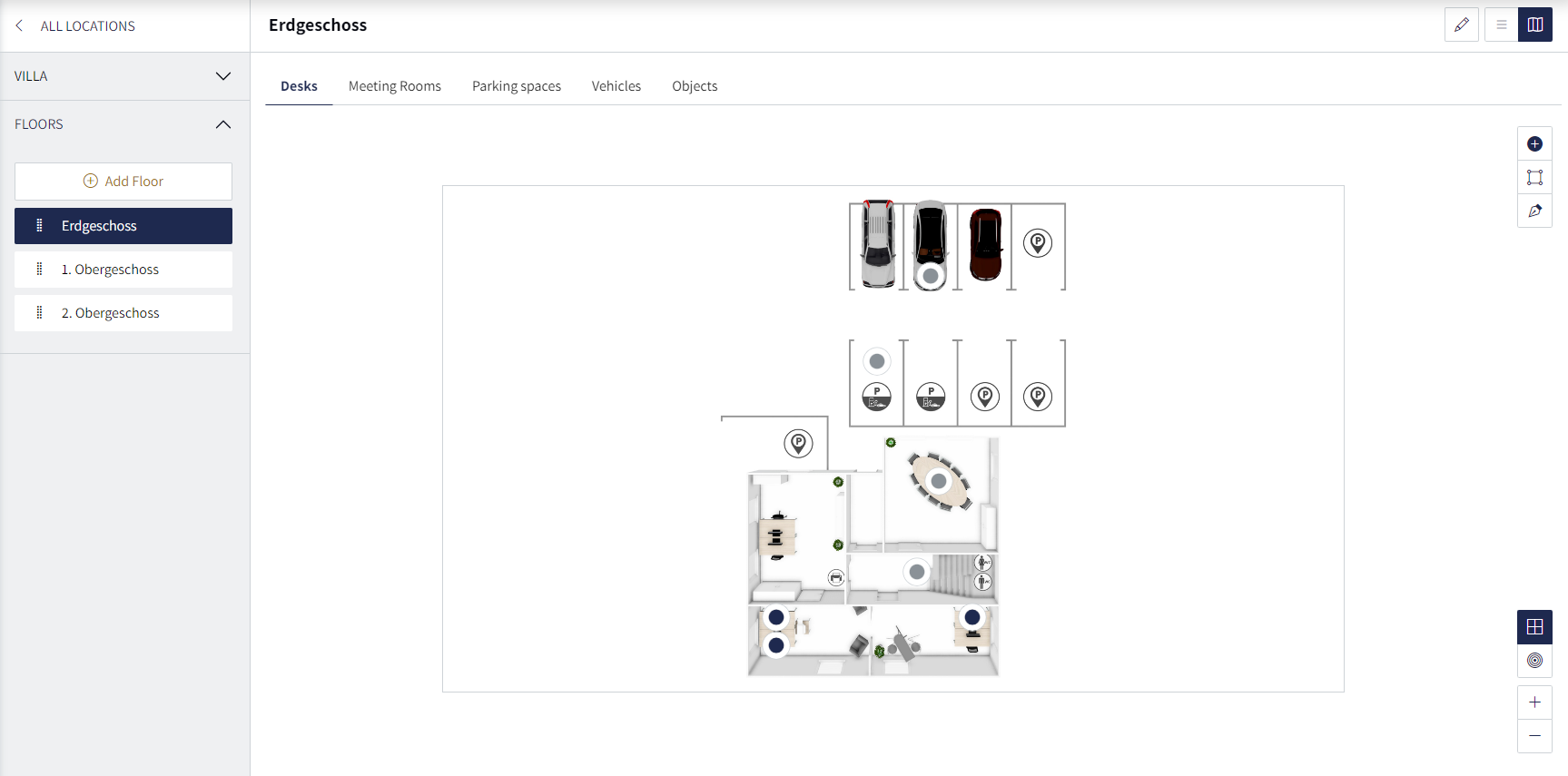Image resolution: width=1568 pixels, height=776 pixels.
Task: Switch to the floor map view icon
Action: click(x=1535, y=25)
